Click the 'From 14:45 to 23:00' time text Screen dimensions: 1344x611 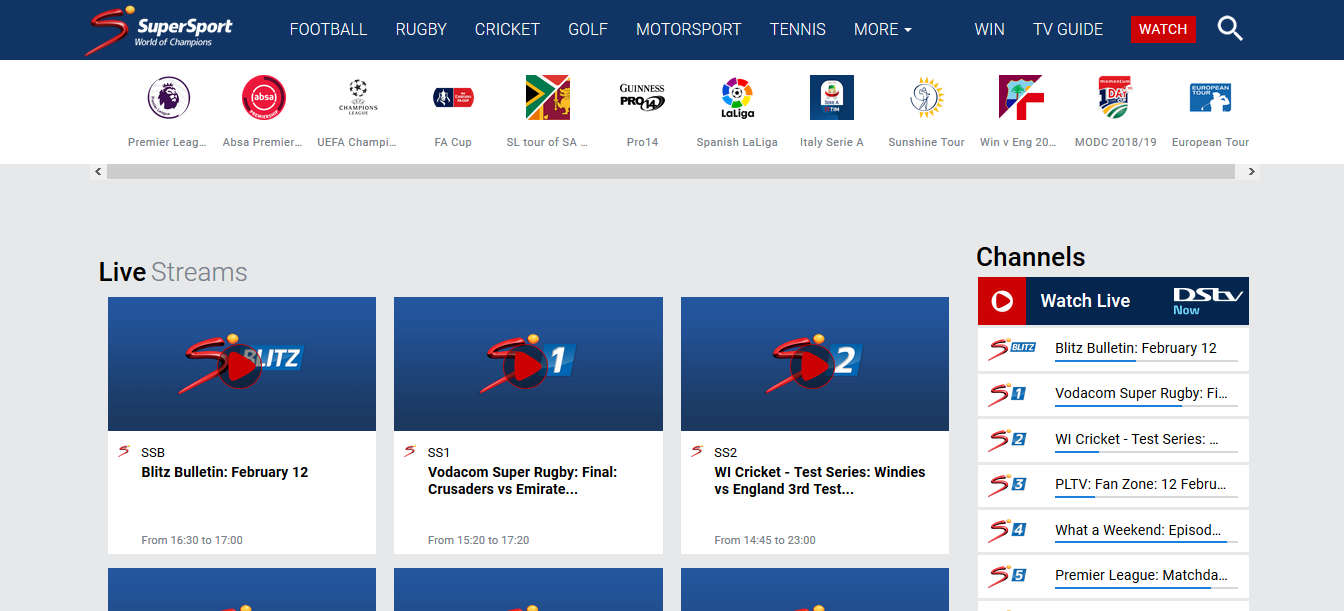click(765, 540)
